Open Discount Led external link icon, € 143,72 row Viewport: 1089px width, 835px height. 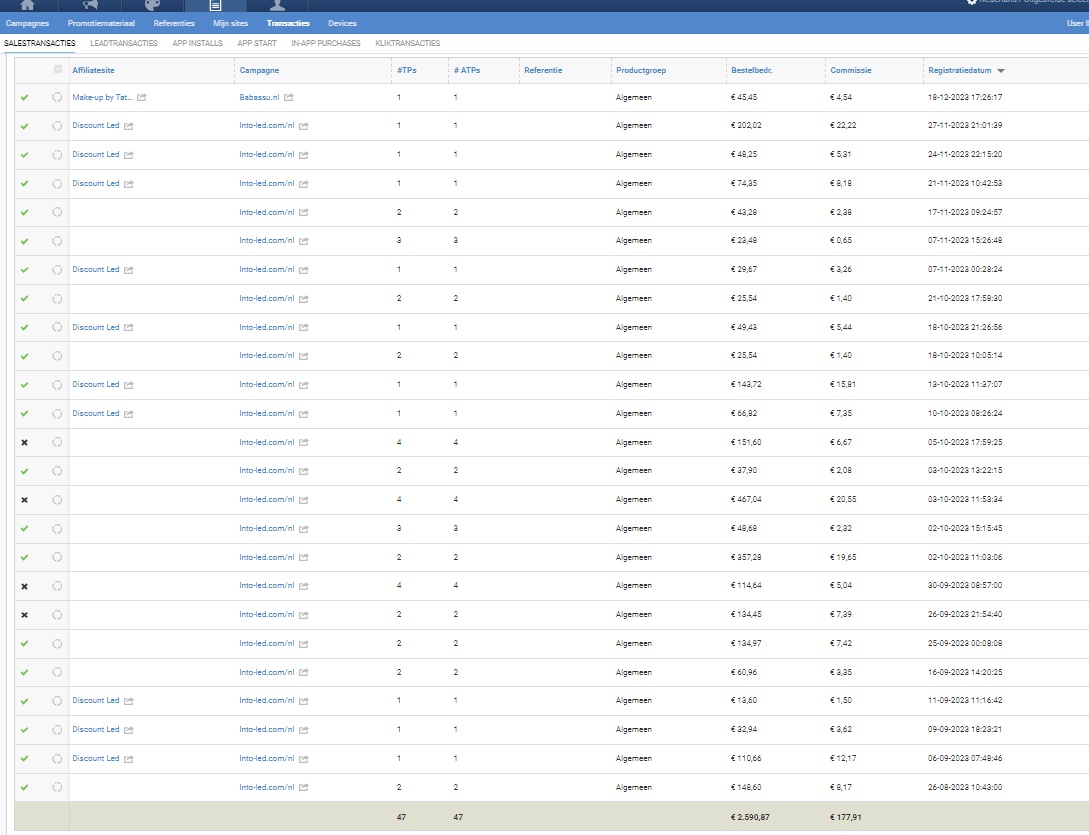click(128, 385)
